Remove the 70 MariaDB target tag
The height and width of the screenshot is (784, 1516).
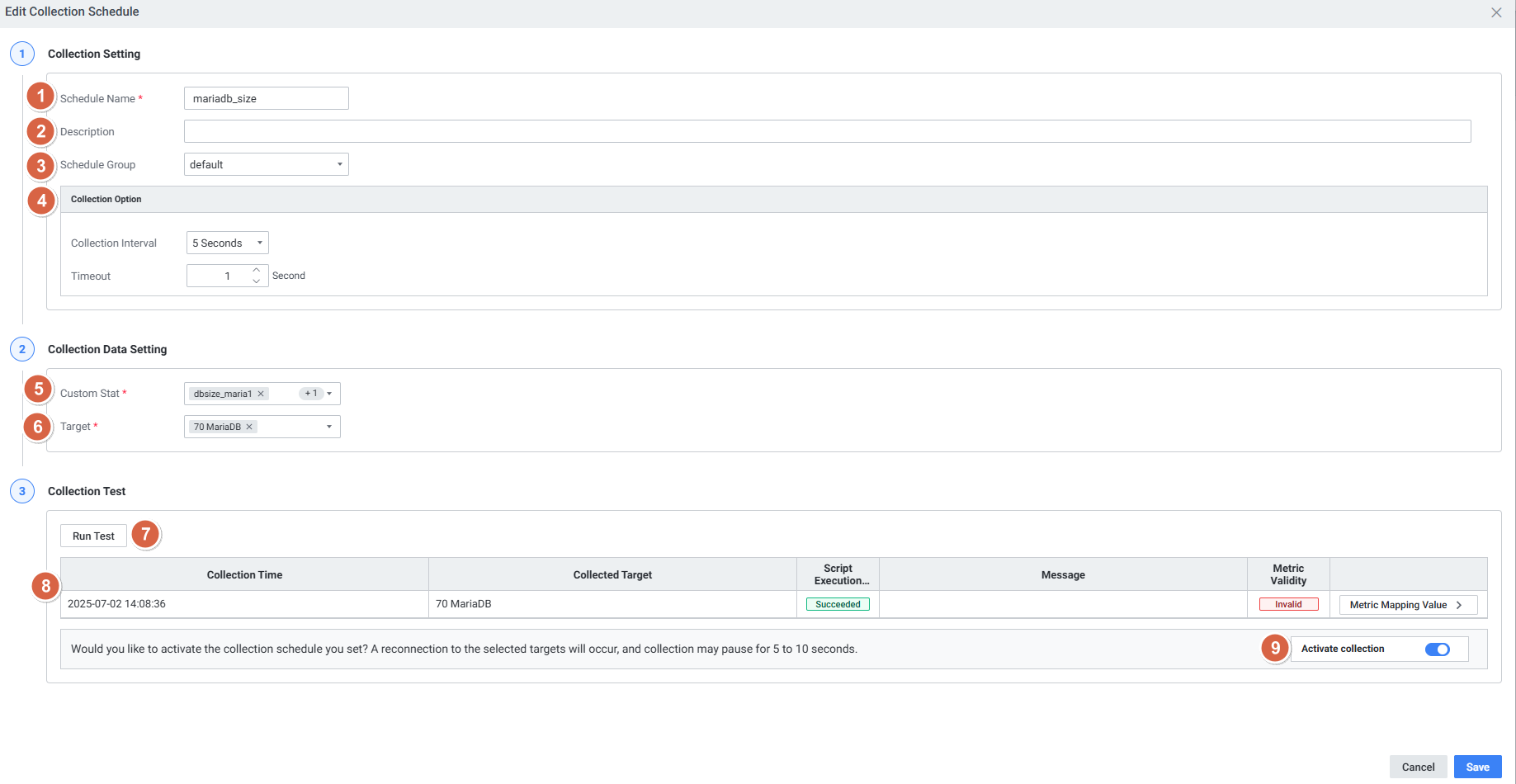(249, 427)
